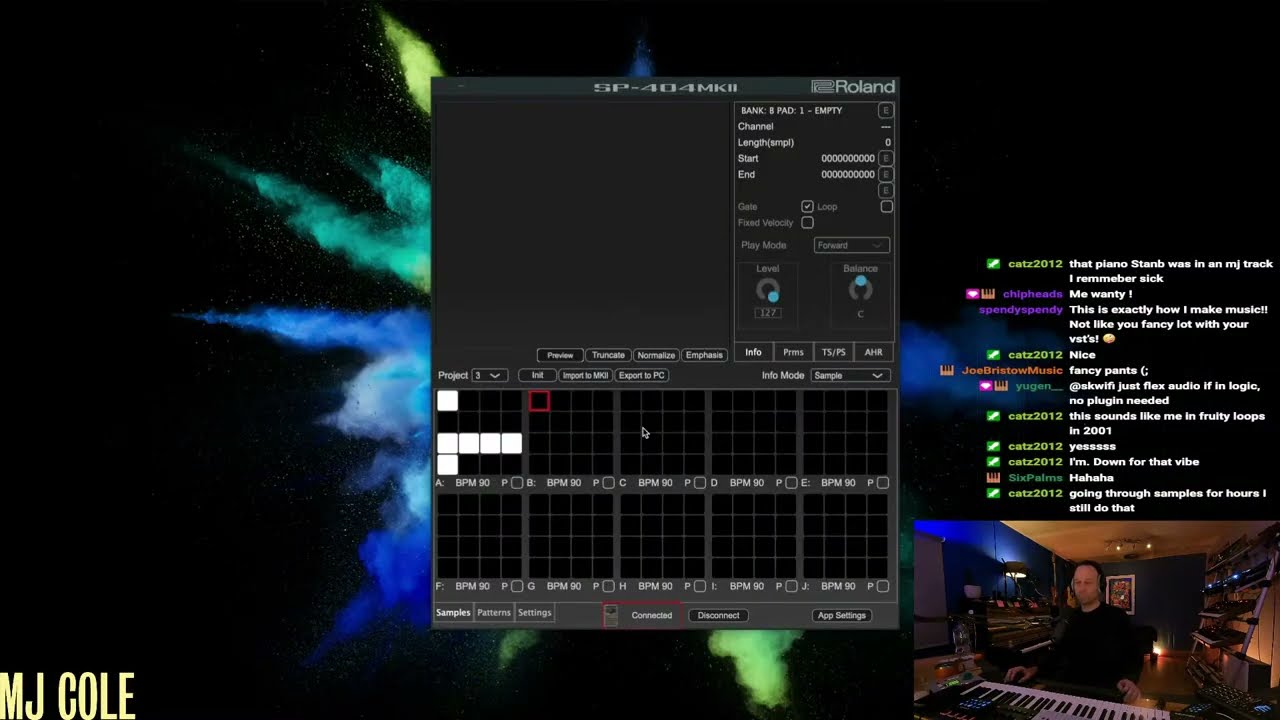Tick the P checkbox for bank J
This screenshot has height=720, width=1280.
[883, 586]
